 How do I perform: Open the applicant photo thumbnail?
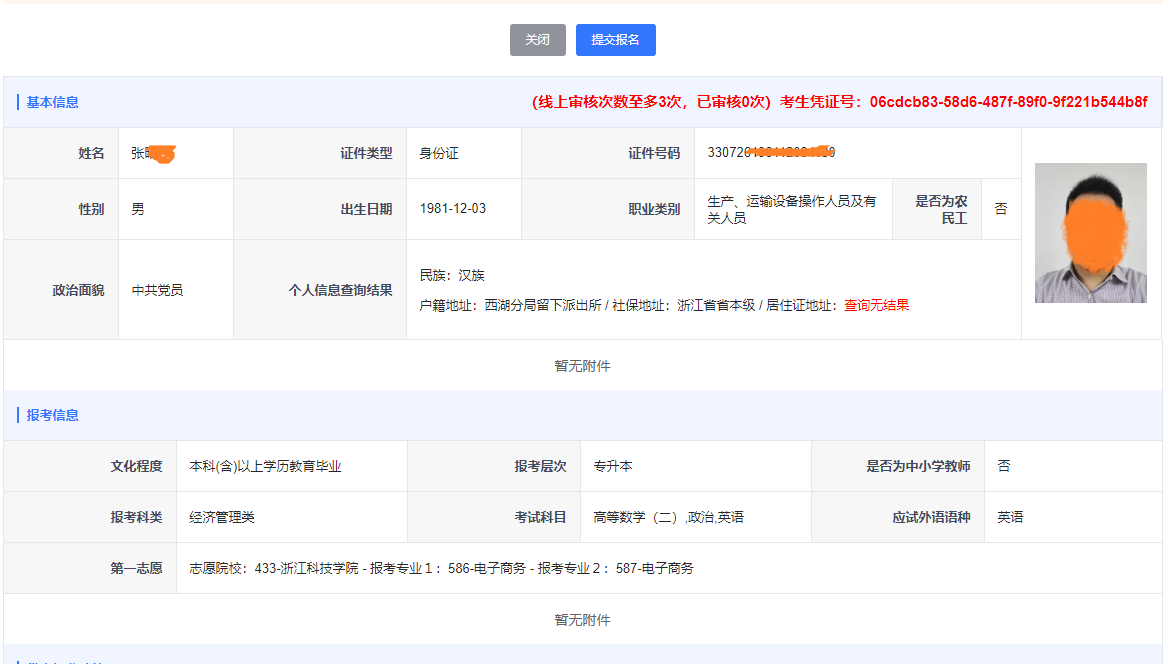click(x=1090, y=233)
